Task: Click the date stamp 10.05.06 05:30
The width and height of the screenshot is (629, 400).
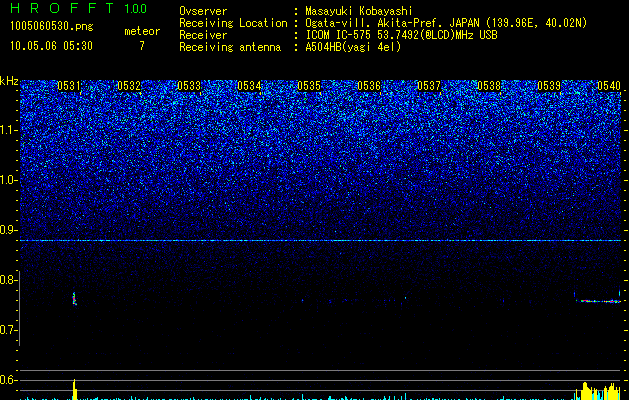Action: pos(51,46)
